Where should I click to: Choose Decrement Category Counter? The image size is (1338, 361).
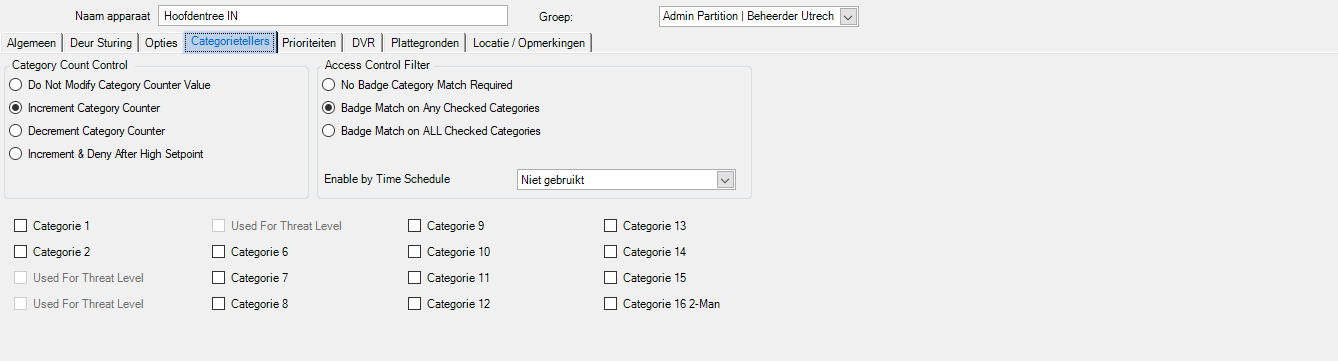click(87, 131)
